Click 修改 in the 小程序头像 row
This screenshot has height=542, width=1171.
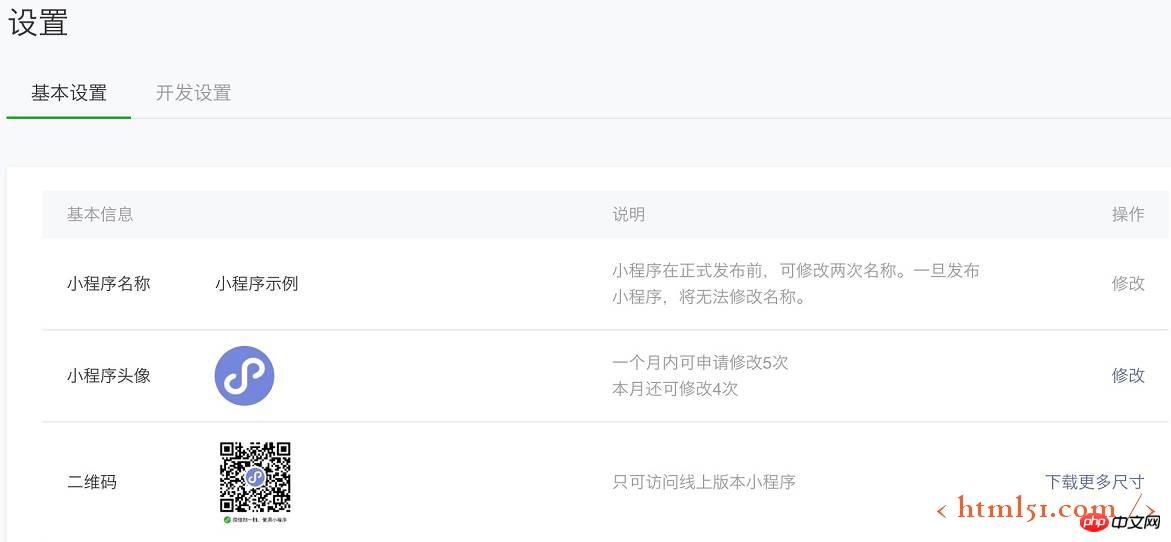pos(1128,375)
